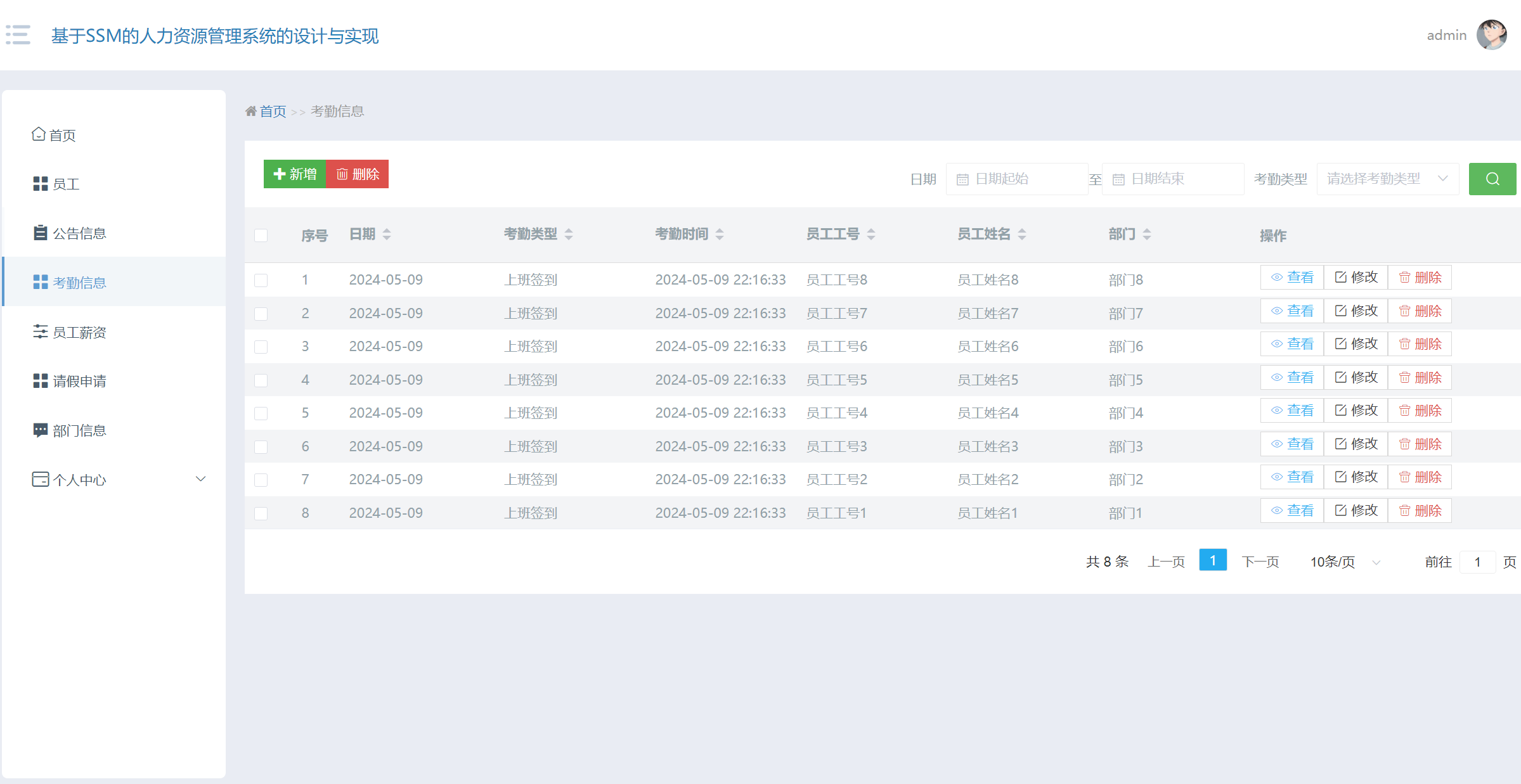This screenshot has height=784, width=1521.
Task: Click the admin avatar picture
Action: coord(1491,35)
